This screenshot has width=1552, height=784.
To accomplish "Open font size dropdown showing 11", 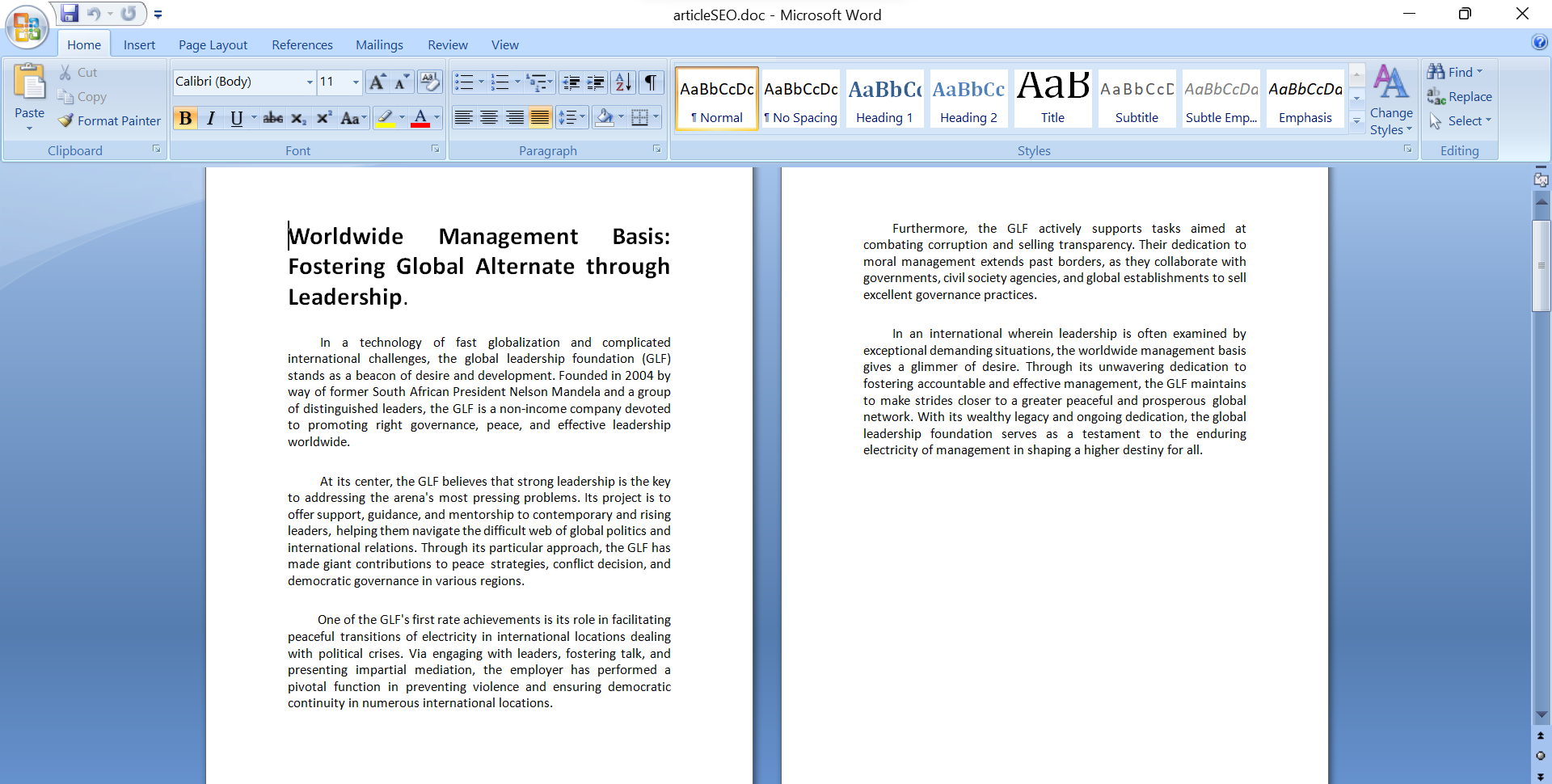I will (356, 82).
